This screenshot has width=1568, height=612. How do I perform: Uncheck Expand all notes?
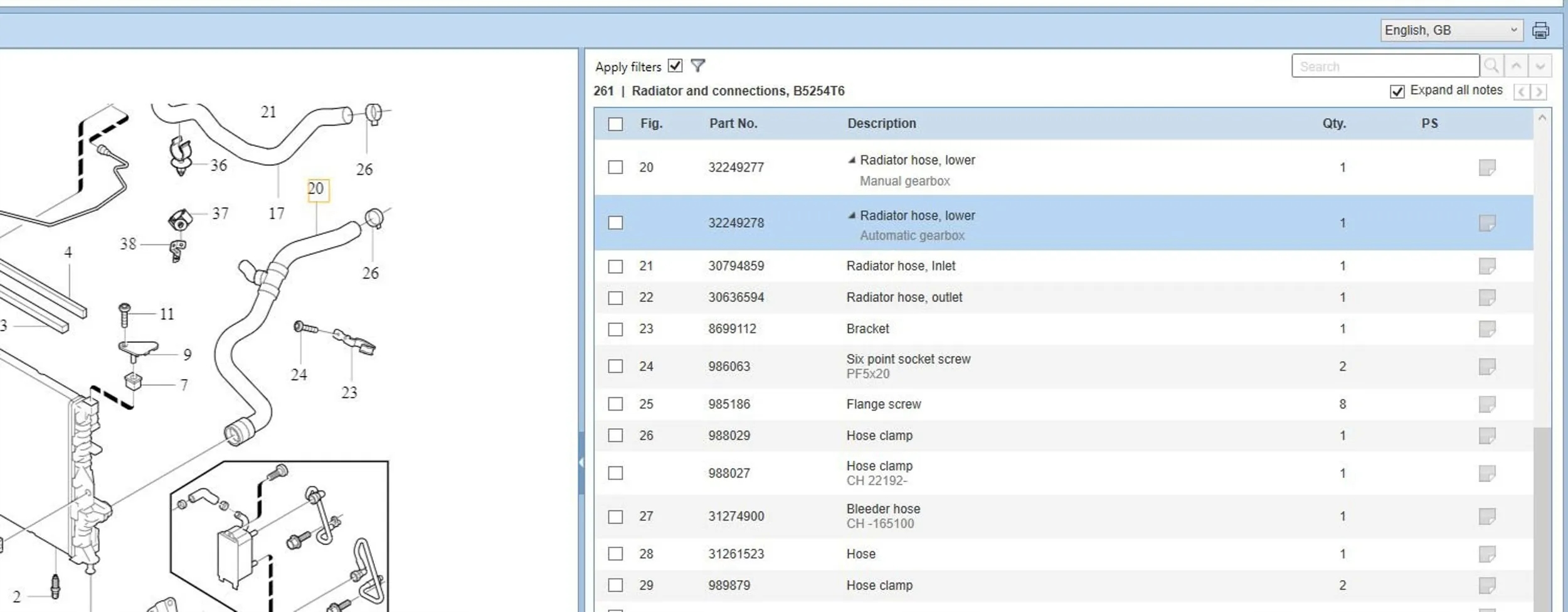tap(1397, 92)
